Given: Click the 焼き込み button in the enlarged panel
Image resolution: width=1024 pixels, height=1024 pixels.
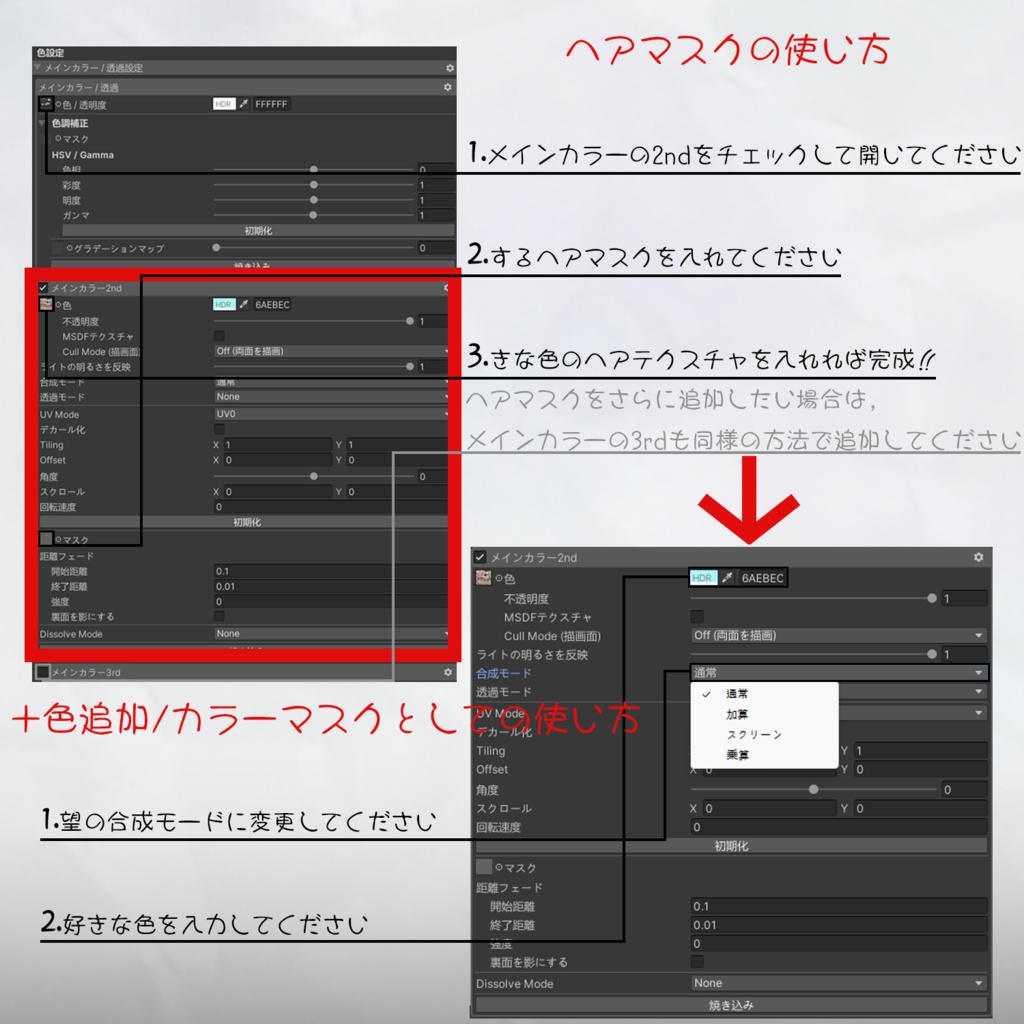Looking at the screenshot, I should [x=731, y=1005].
